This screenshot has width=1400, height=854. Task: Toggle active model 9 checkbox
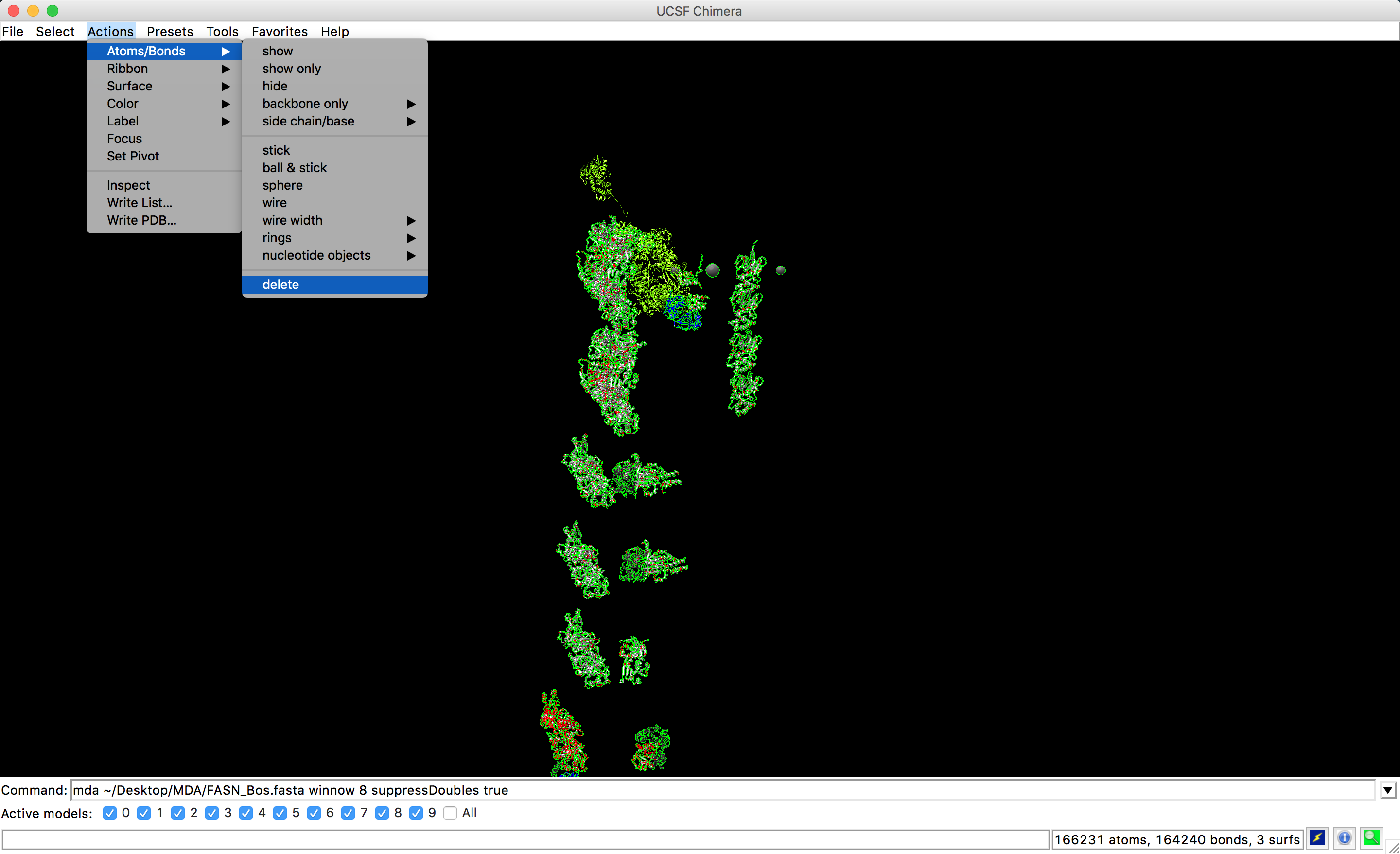pos(417,813)
